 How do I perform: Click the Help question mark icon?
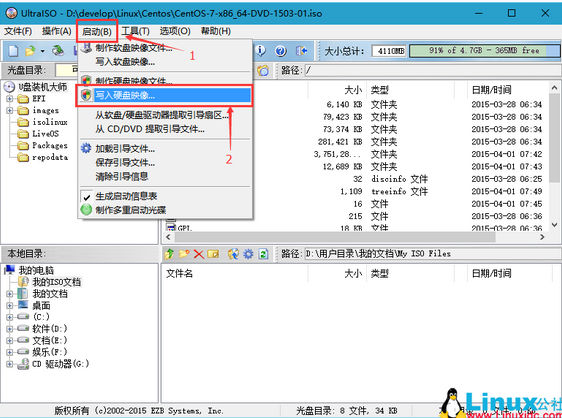[281, 51]
